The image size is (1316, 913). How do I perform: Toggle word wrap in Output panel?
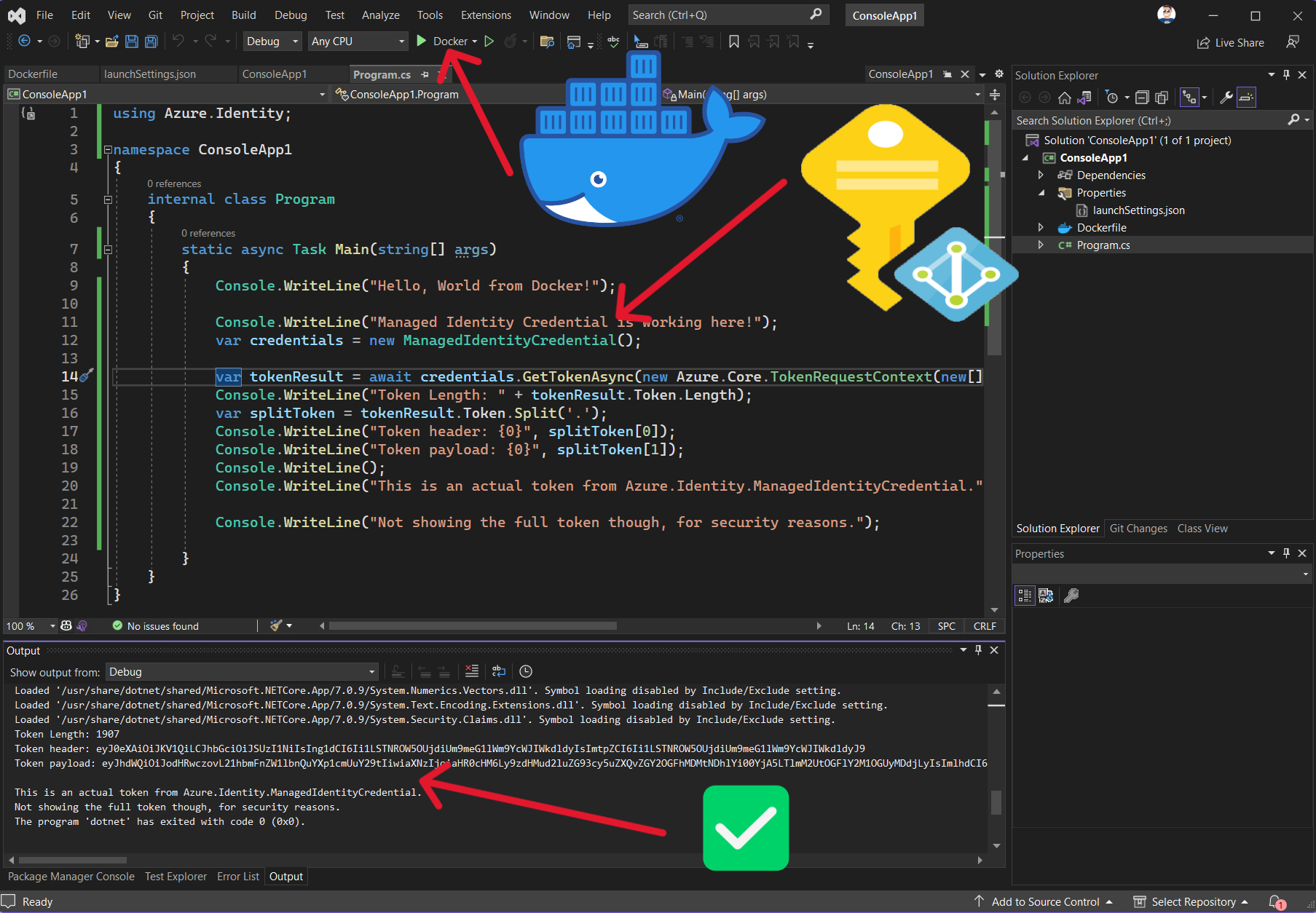point(499,671)
